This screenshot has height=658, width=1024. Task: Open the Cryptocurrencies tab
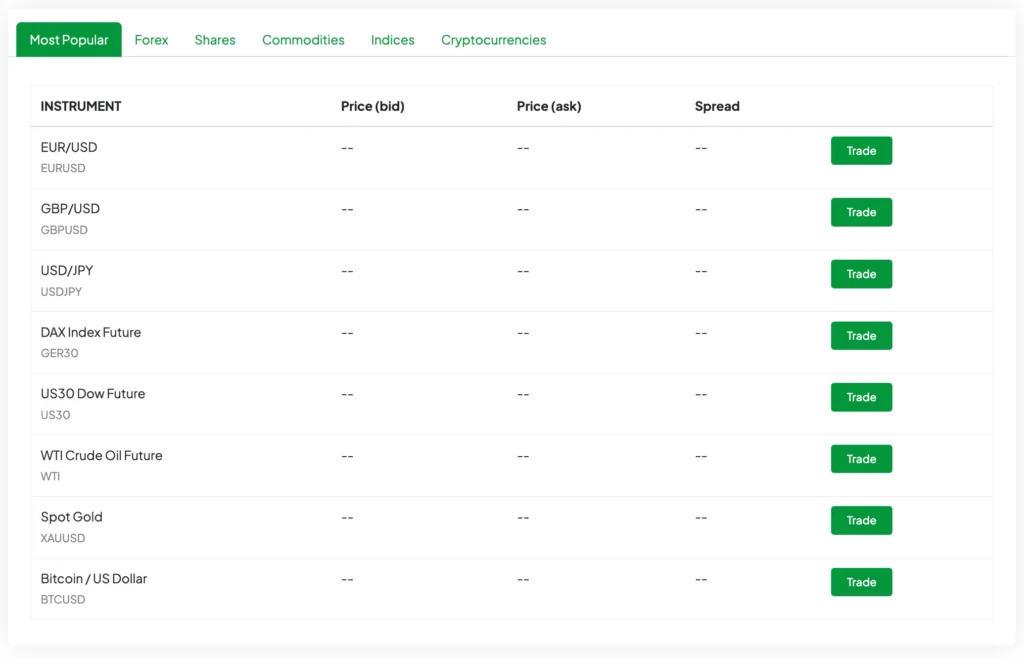tap(493, 40)
